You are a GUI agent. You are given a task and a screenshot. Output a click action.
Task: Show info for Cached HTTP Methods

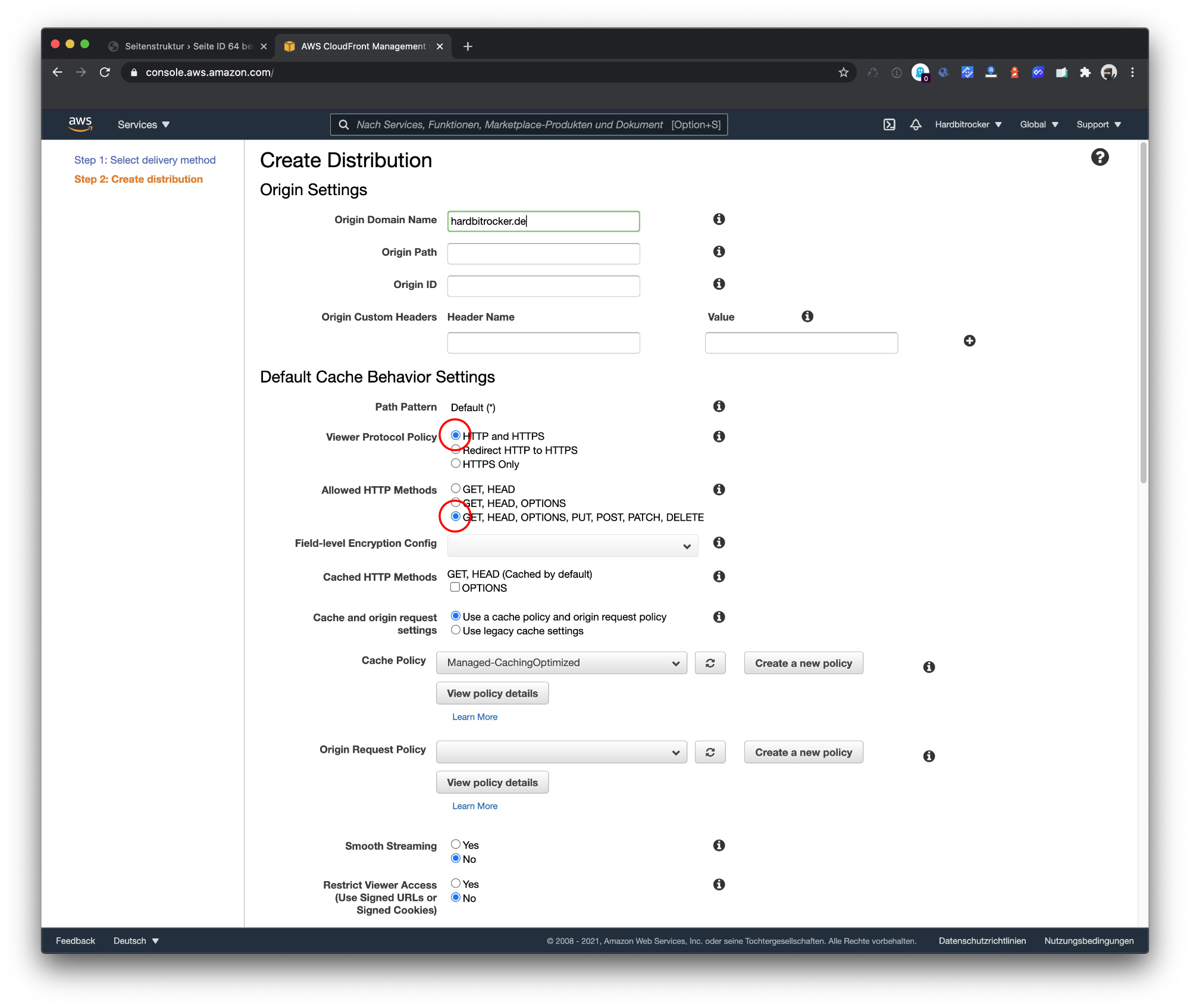(x=719, y=576)
